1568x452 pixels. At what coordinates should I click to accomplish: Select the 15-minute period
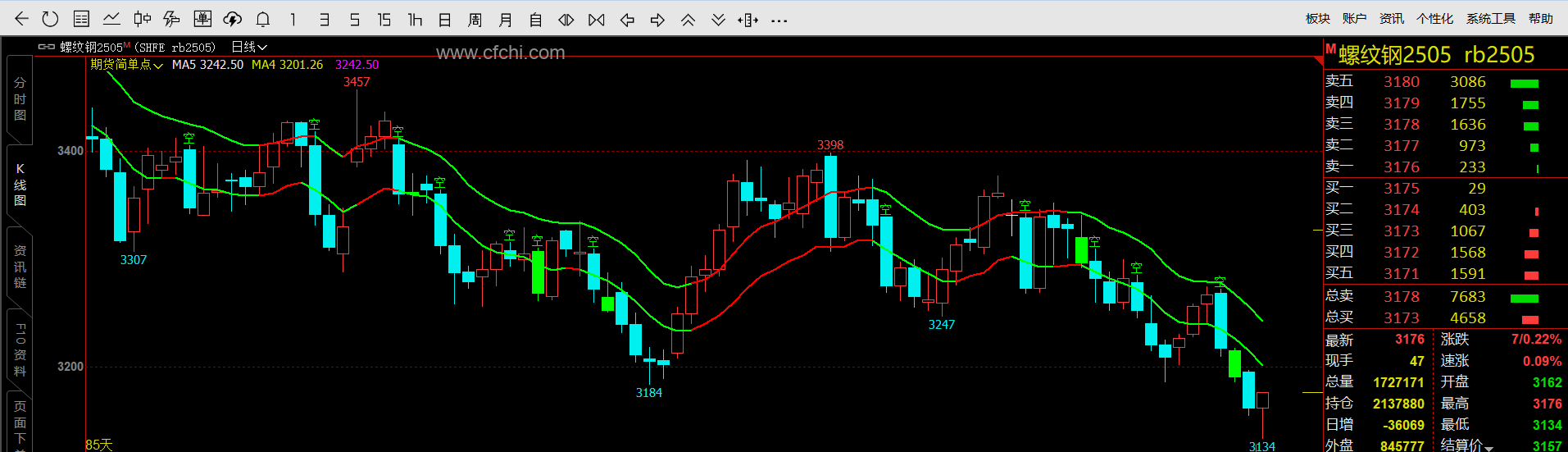(384, 19)
